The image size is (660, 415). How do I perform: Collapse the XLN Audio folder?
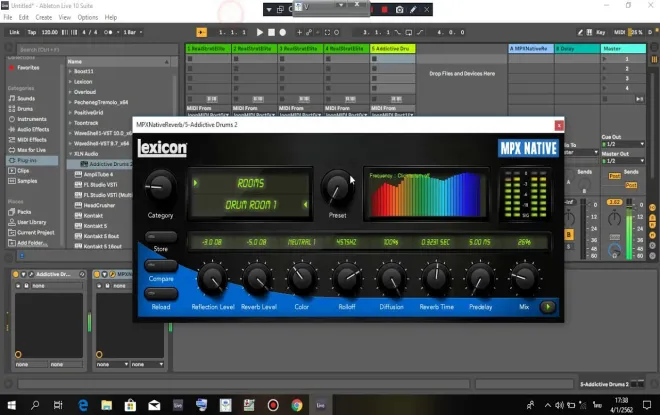pos(70,154)
